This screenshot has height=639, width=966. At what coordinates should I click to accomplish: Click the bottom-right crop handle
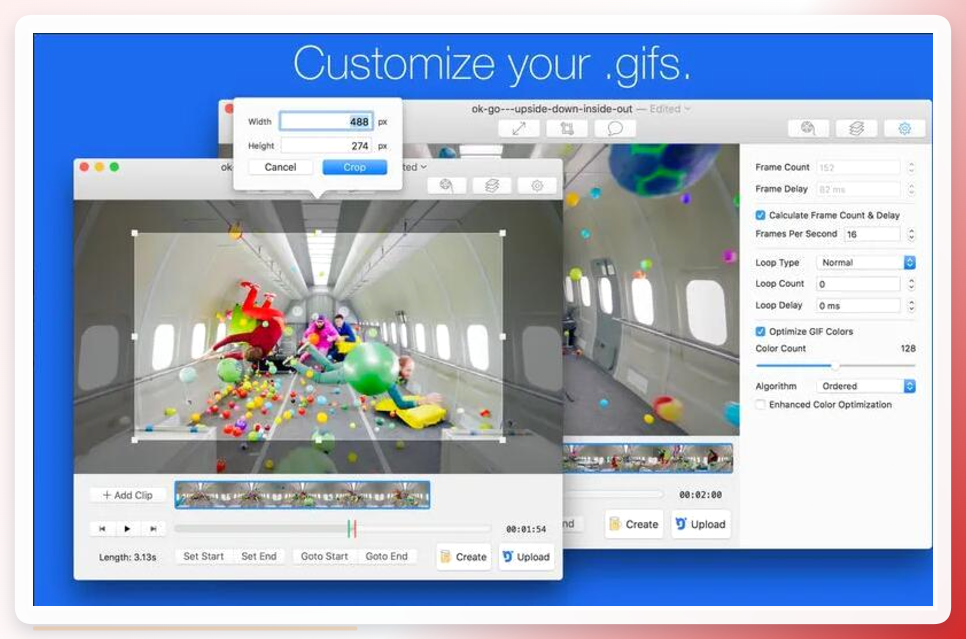tap(503, 440)
